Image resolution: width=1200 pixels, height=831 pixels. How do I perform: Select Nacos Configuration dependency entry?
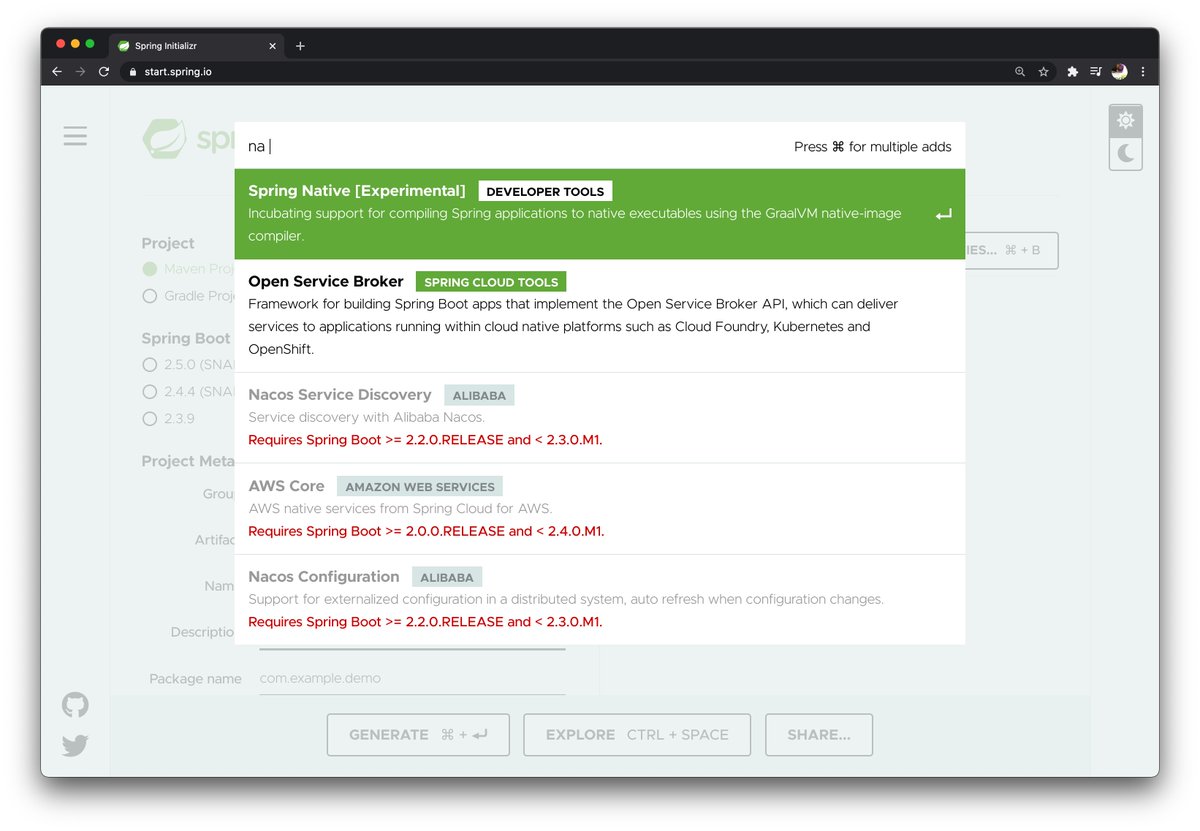tap(600, 600)
